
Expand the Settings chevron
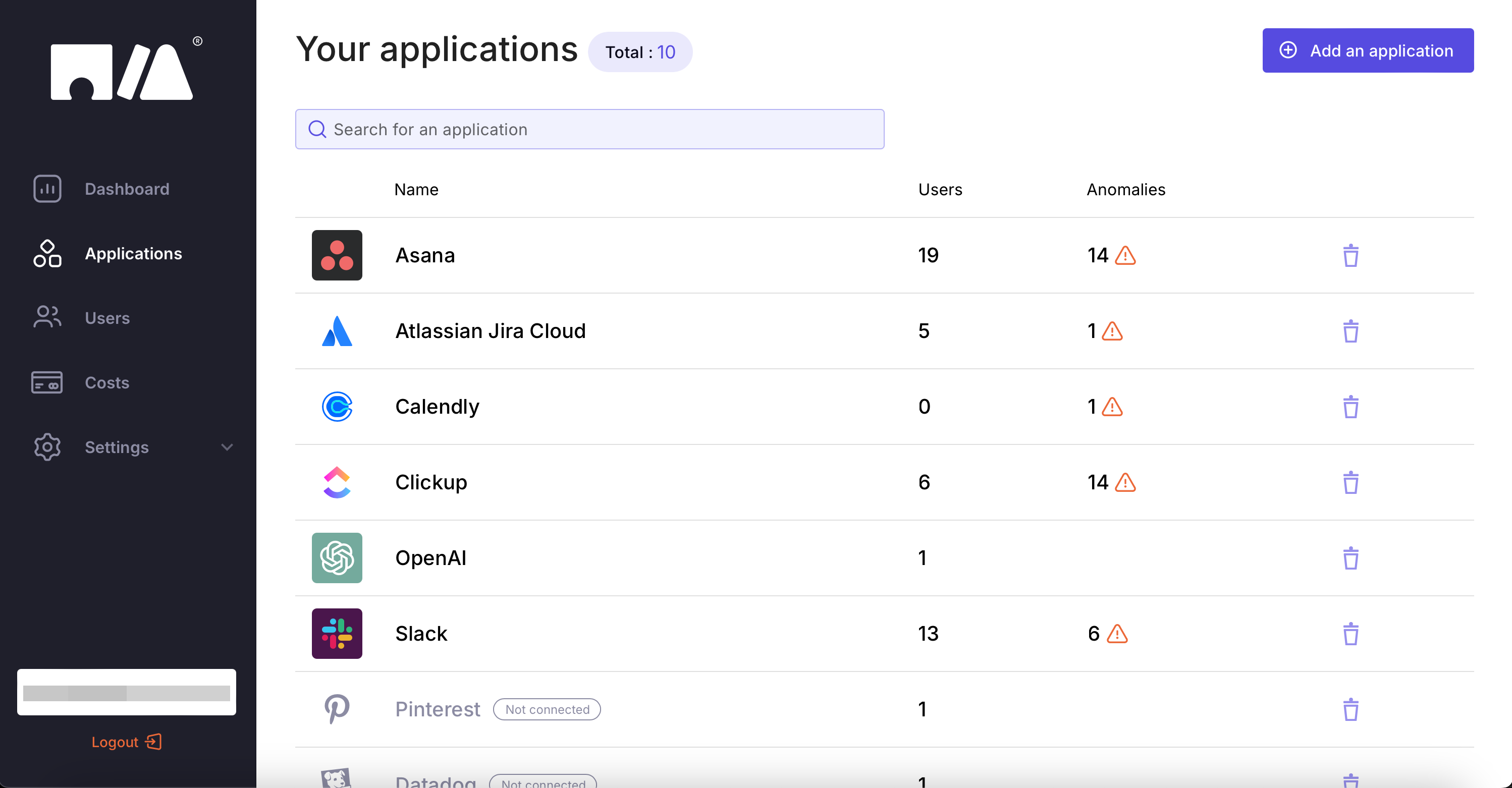point(227,447)
